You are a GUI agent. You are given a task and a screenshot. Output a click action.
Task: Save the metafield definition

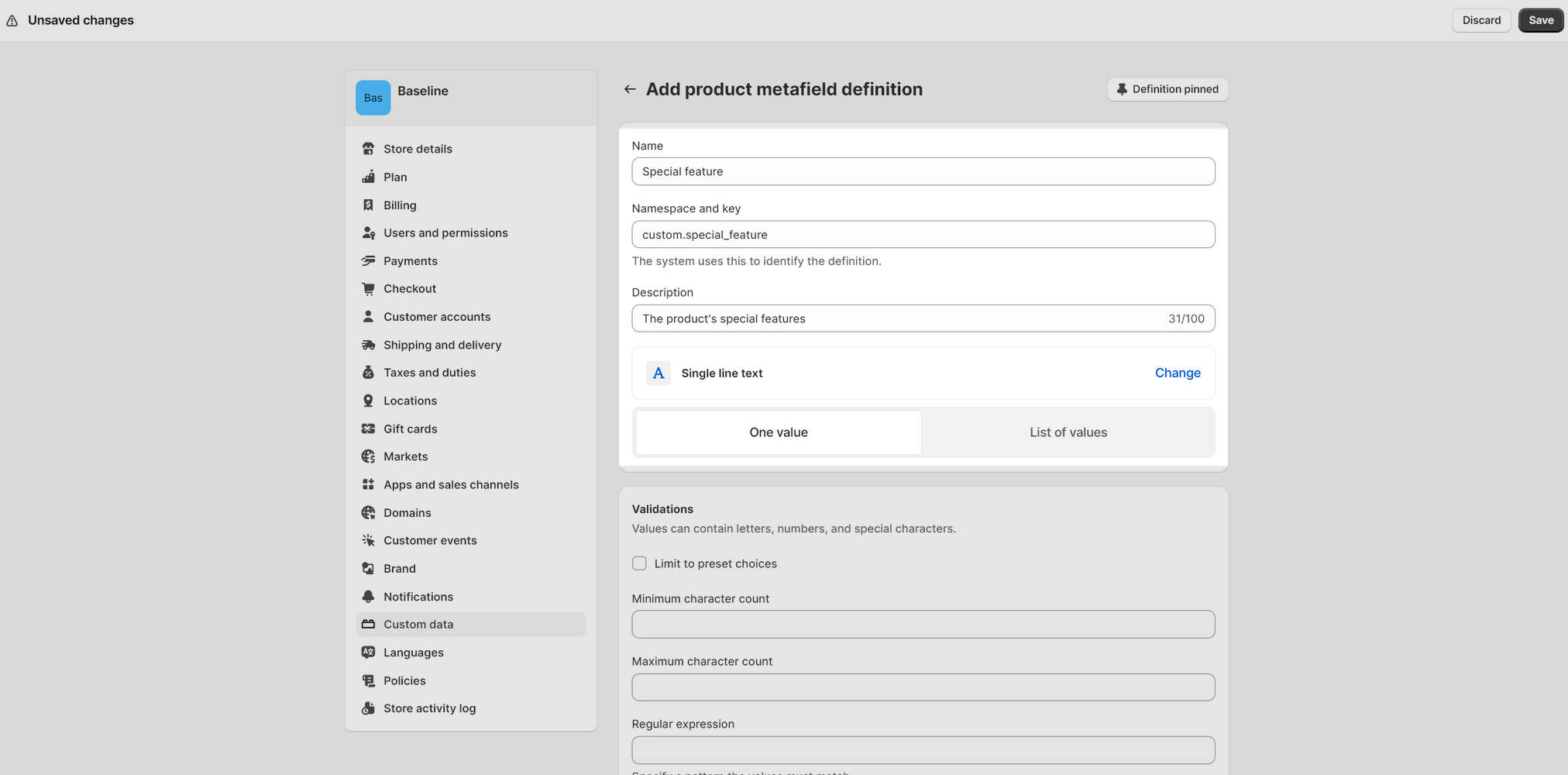point(1540,20)
